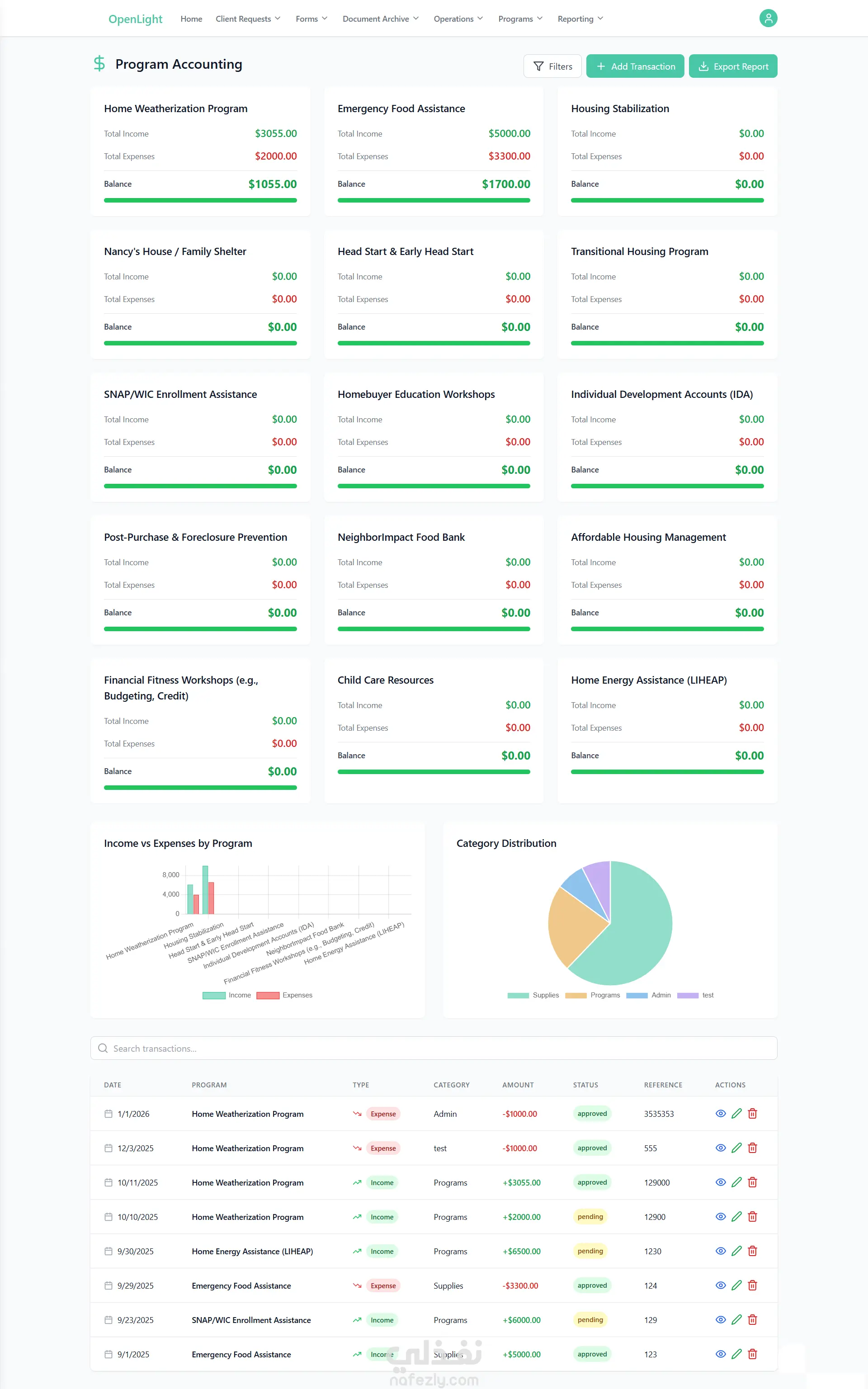Click the calendar icon beside 9/30/2025

(x=108, y=1251)
